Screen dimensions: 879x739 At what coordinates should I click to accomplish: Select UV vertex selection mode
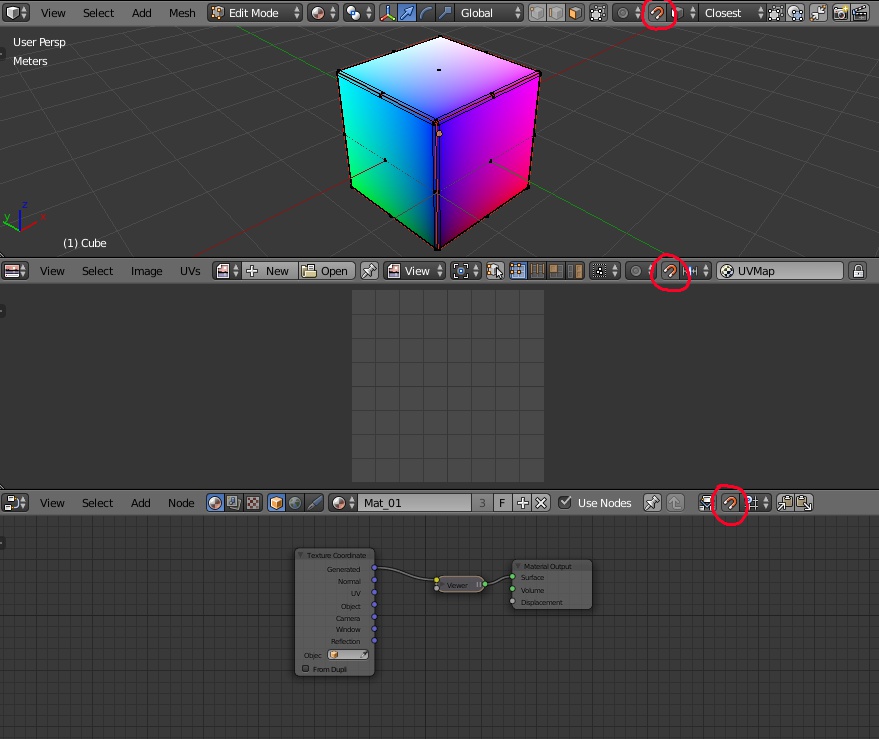(x=517, y=271)
